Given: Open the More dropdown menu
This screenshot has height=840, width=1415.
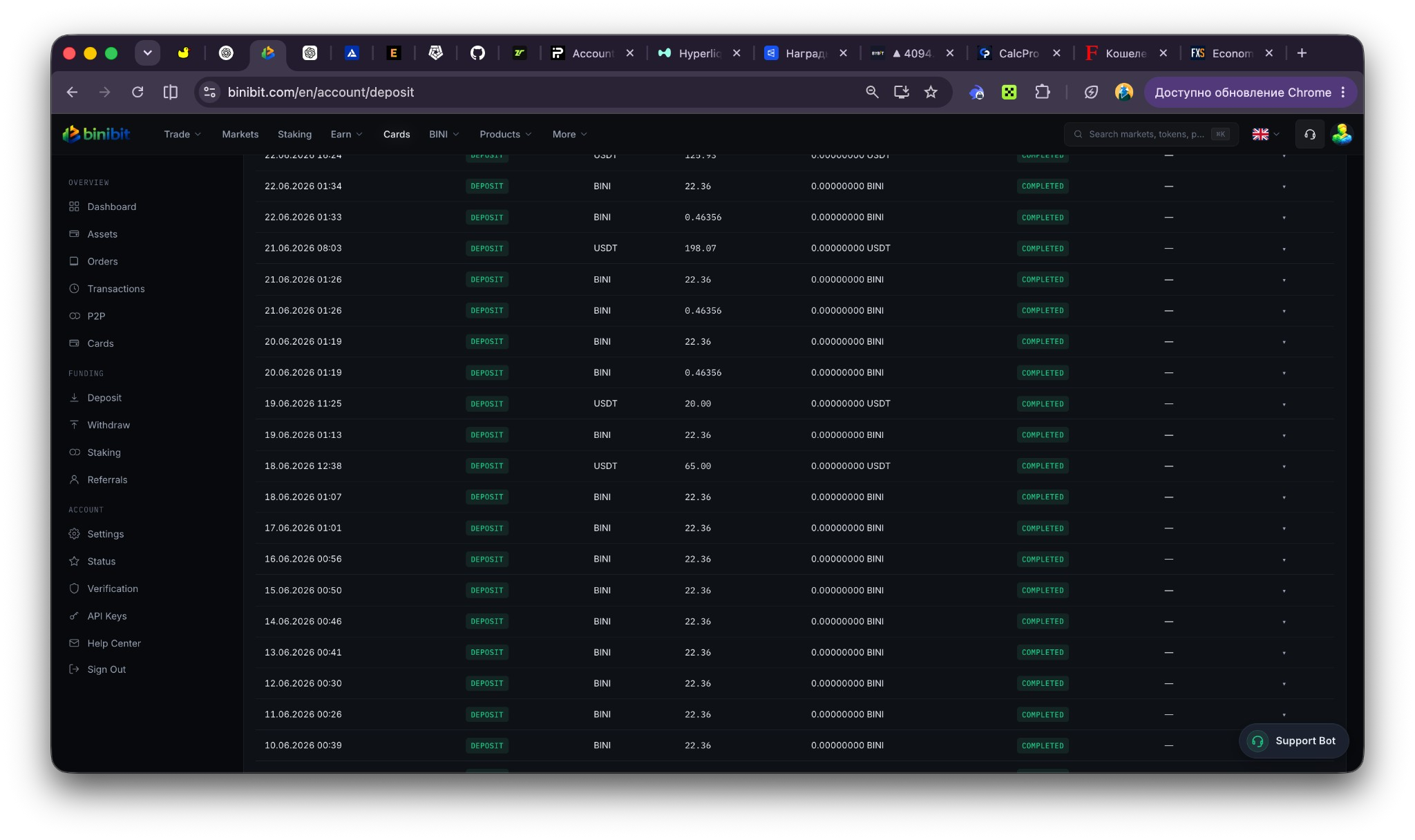Looking at the screenshot, I should coord(569,134).
